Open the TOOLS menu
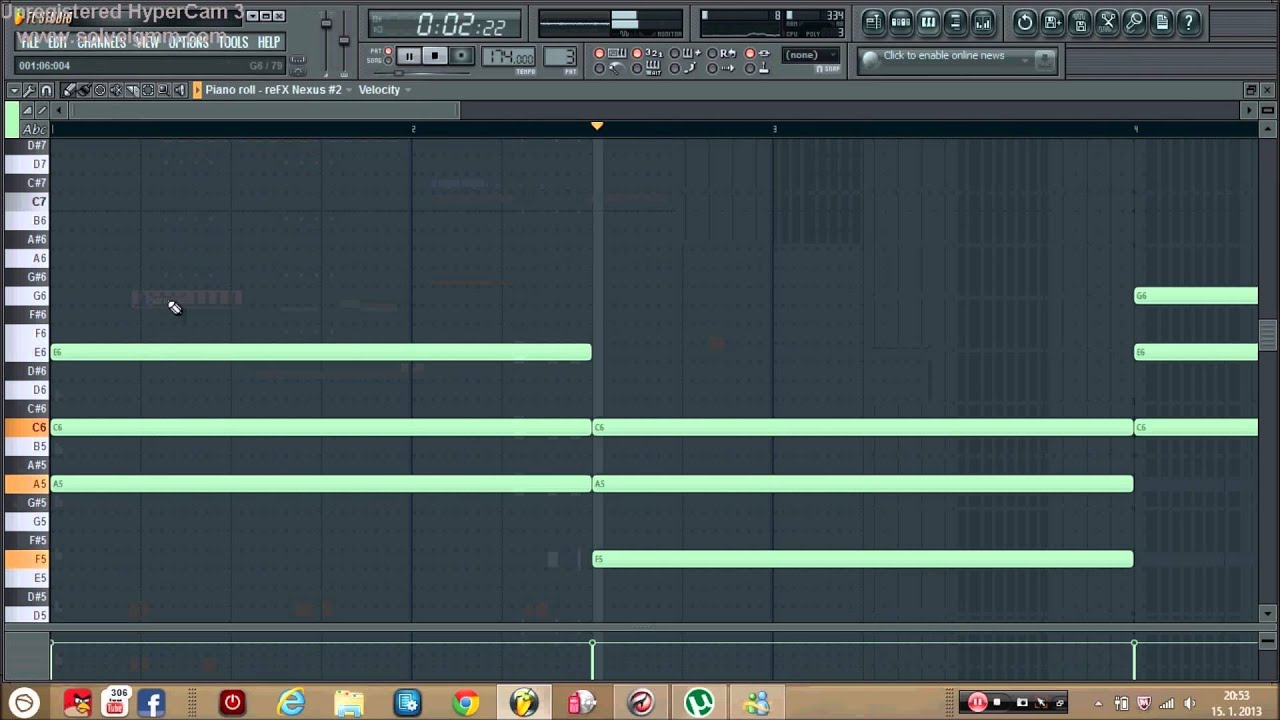Image resolution: width=1280 pixels, height=720 pixels. click(x=233, y=42)
